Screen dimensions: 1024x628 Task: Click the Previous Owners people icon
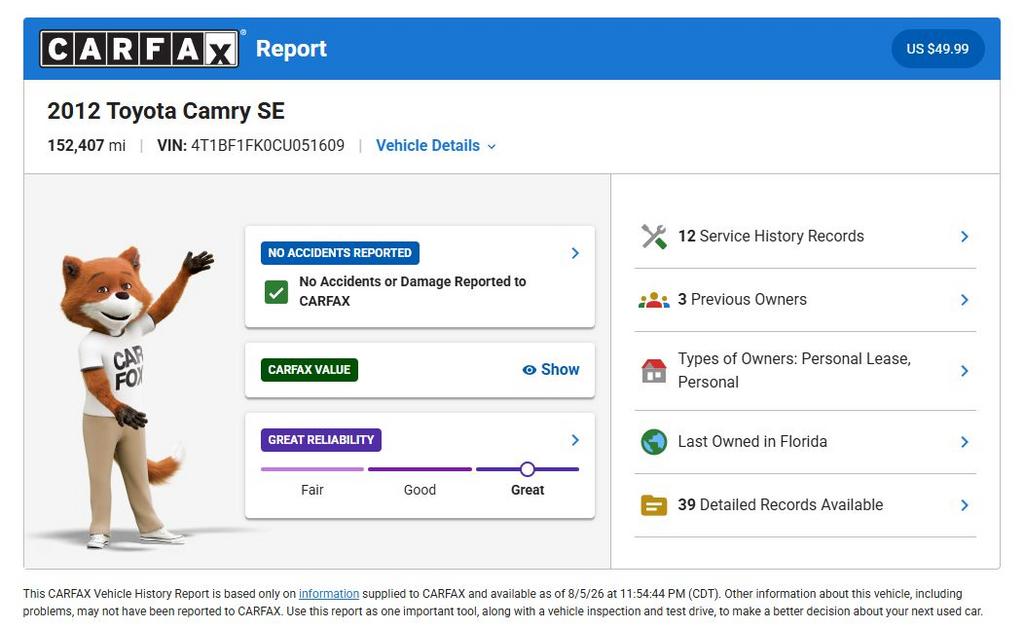tap(654, 300)
